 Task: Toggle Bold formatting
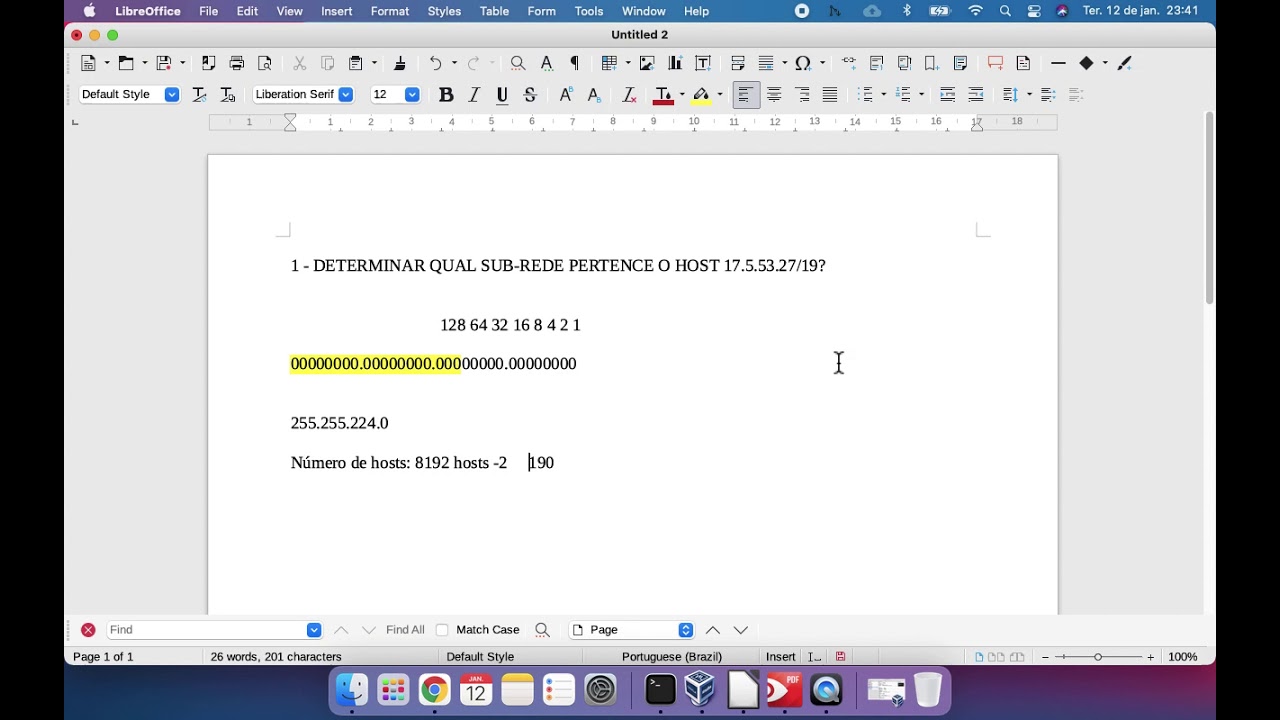coord(446,95)
